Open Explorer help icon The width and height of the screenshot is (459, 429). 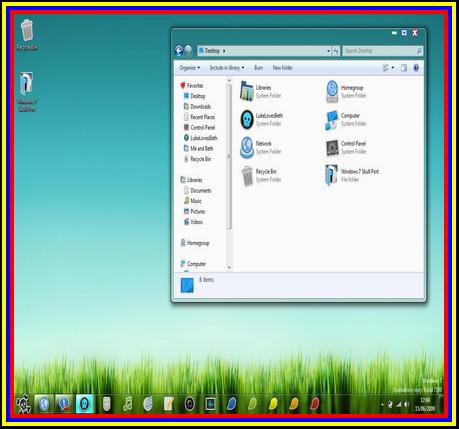click(416, 68)
